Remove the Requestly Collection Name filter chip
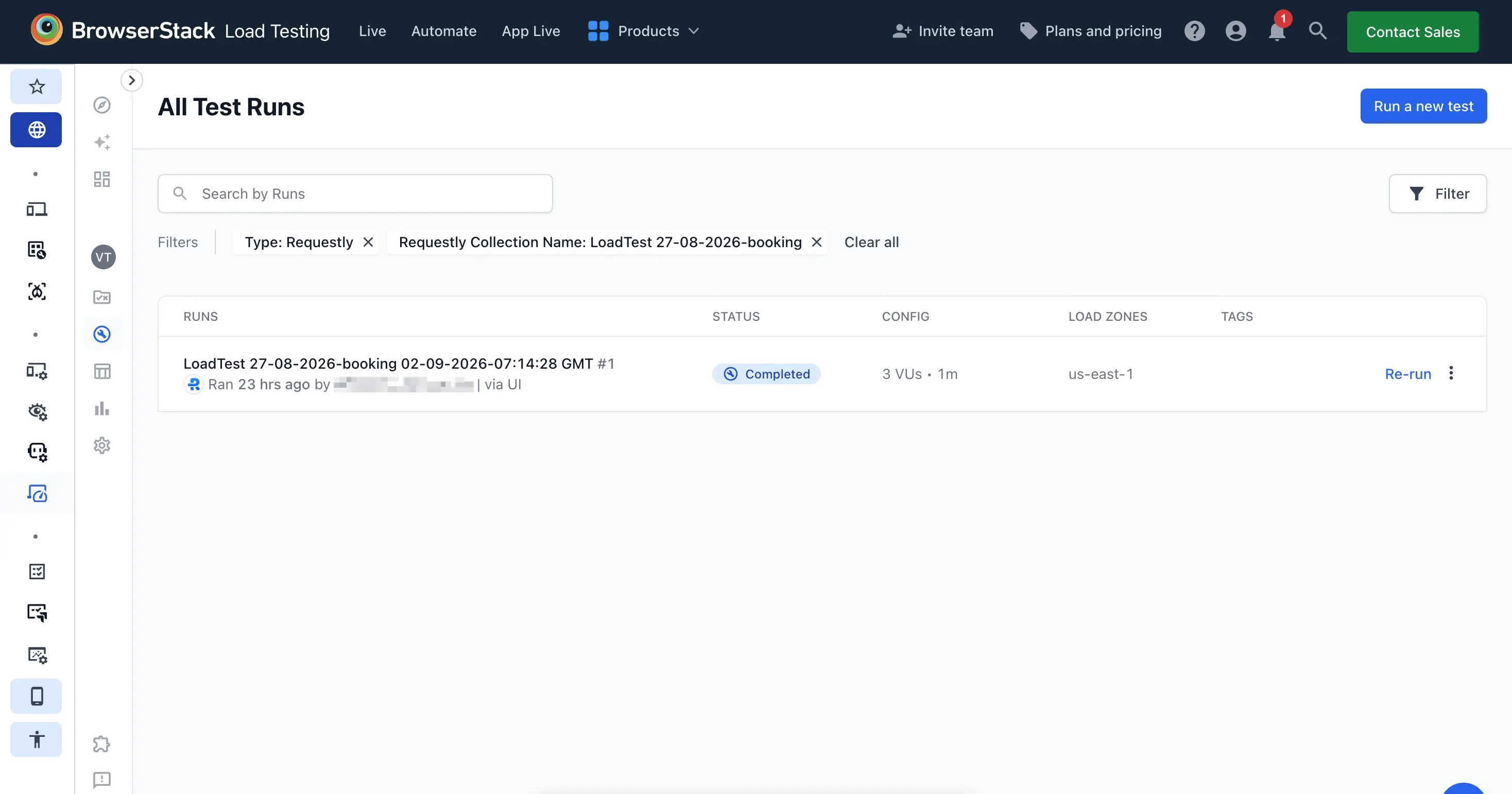 [816, 243]
